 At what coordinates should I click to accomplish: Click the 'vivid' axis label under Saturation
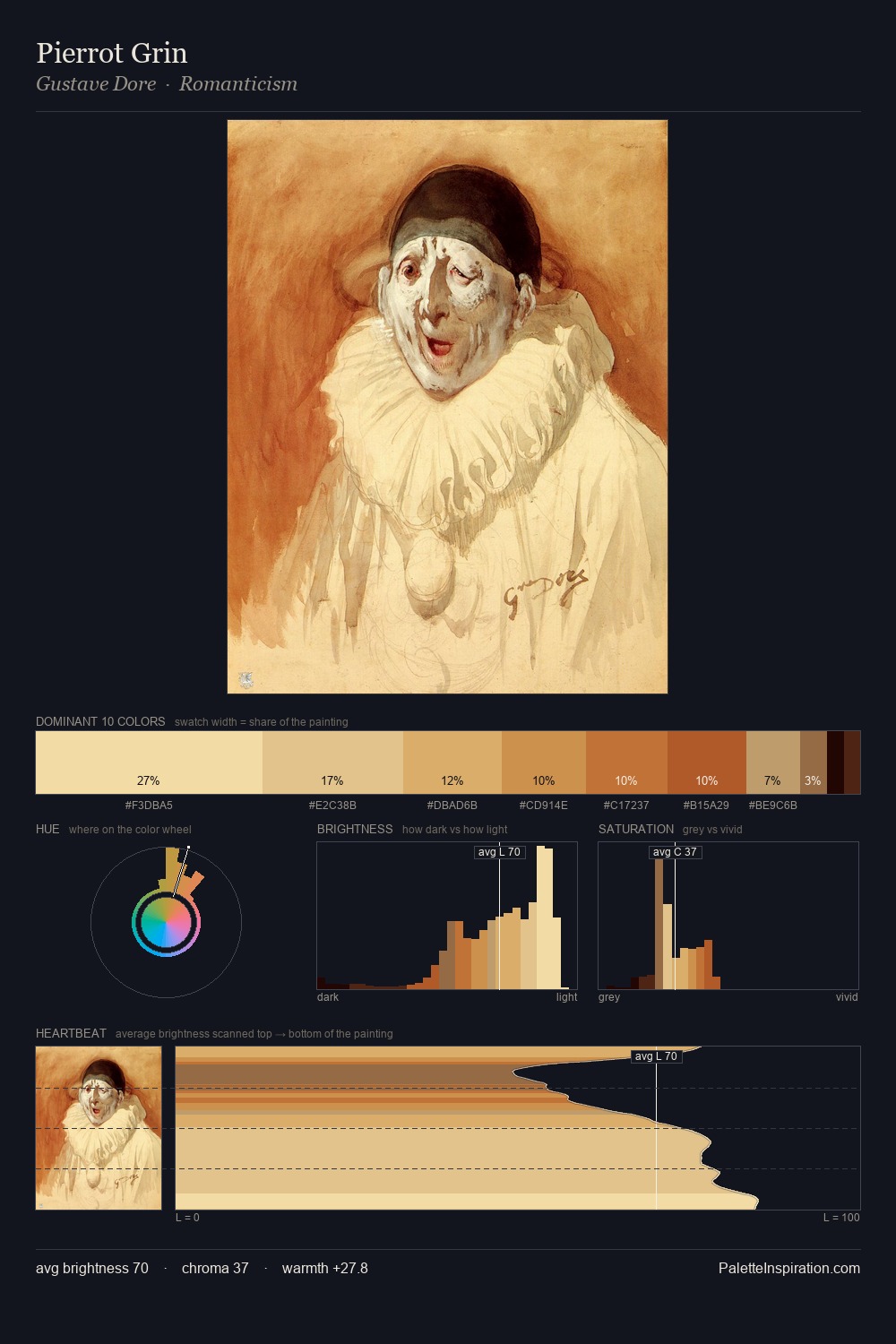tap(847, 996)
